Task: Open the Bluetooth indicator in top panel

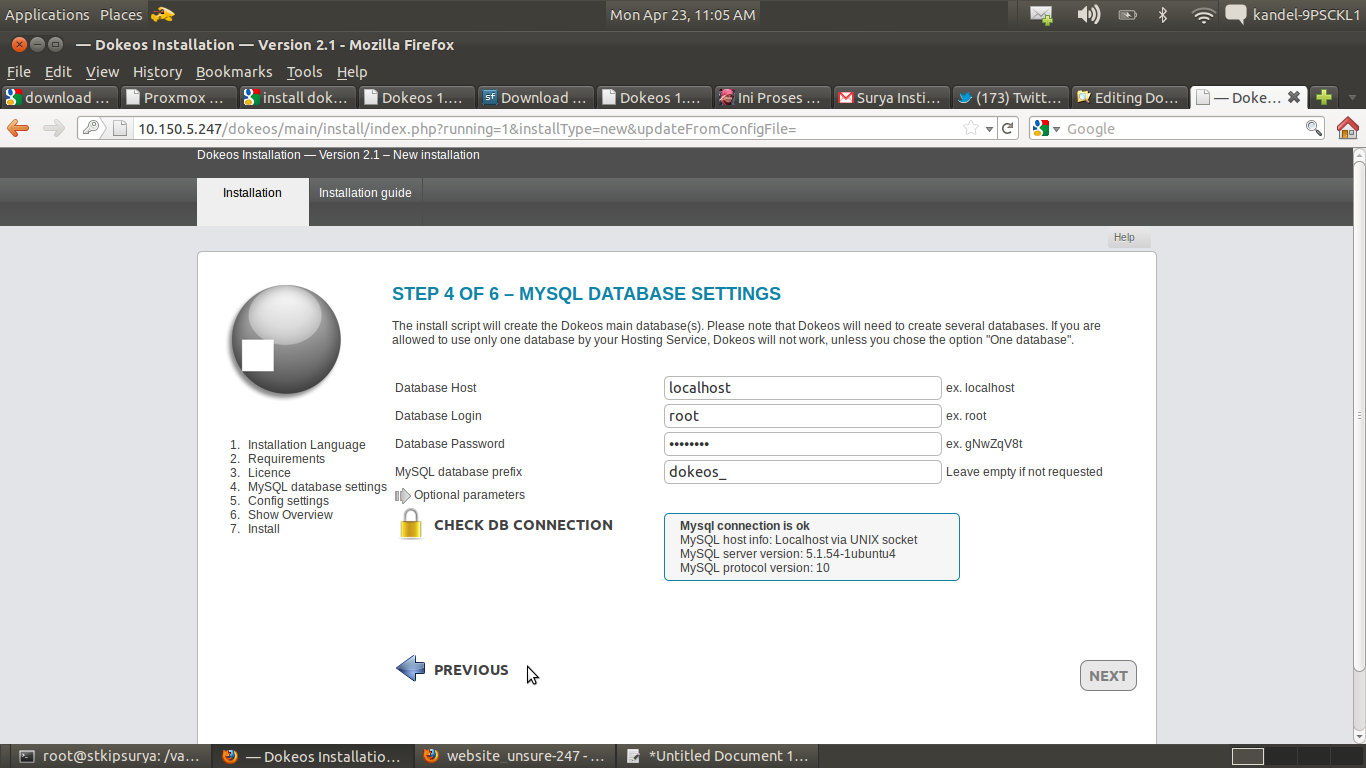Action: click(1162, 15)
